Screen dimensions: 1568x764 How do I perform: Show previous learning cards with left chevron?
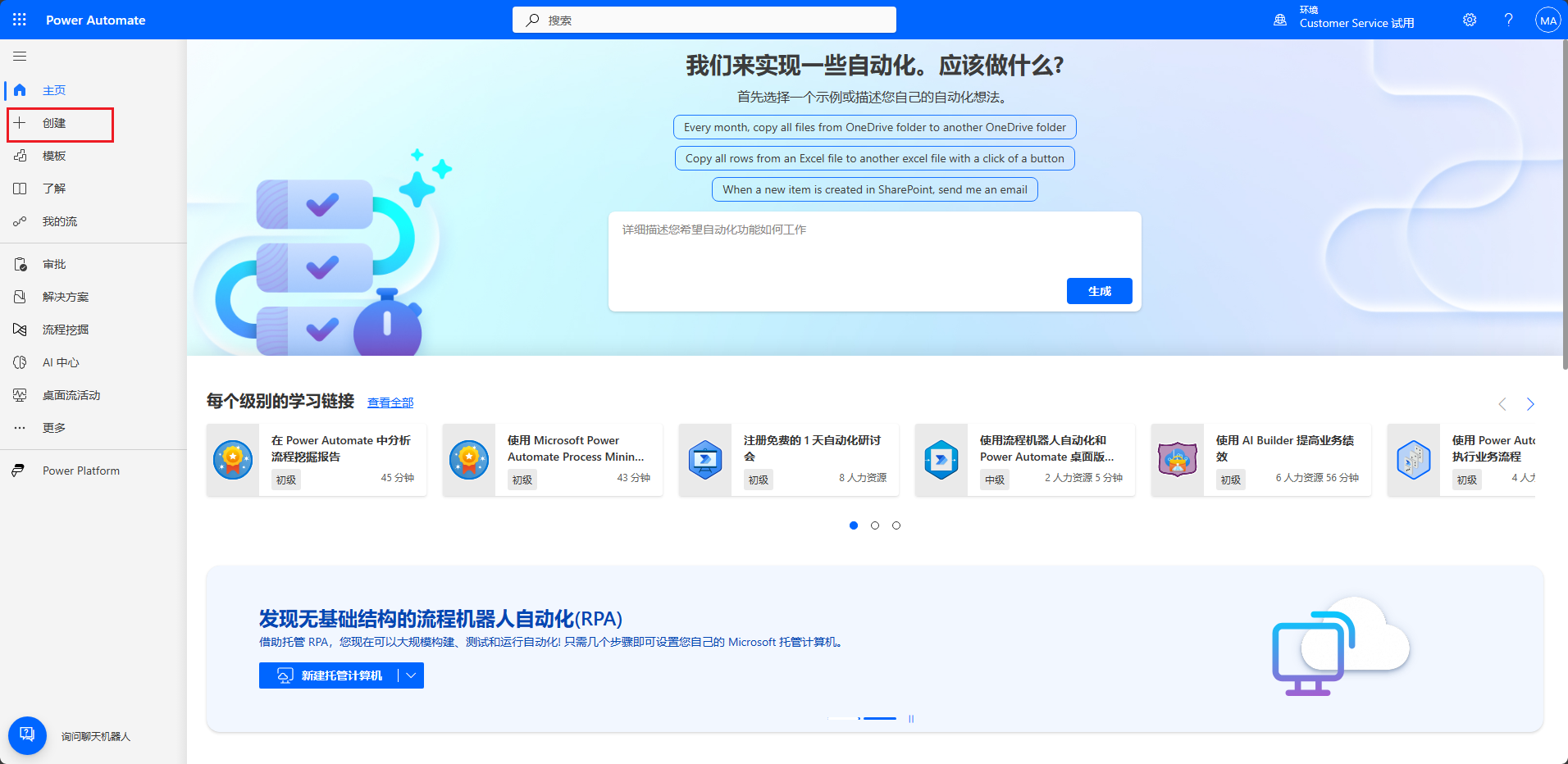click(1502, 404)
